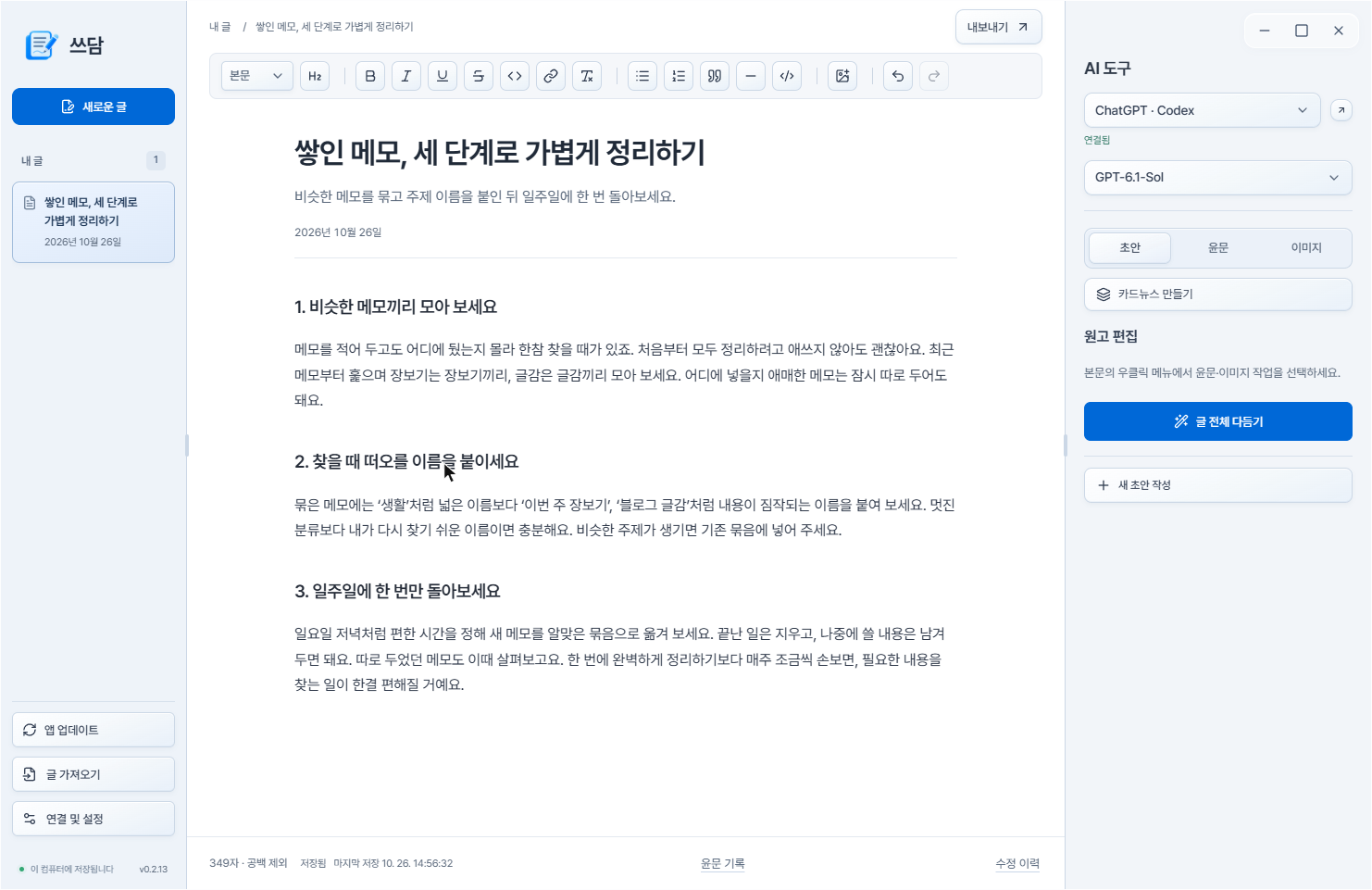The width and height of the screenshot is (1372, 890).
Task: Click the heading 3. 일주일에 한 번만 돌아보세요
Action: point(397,591)
